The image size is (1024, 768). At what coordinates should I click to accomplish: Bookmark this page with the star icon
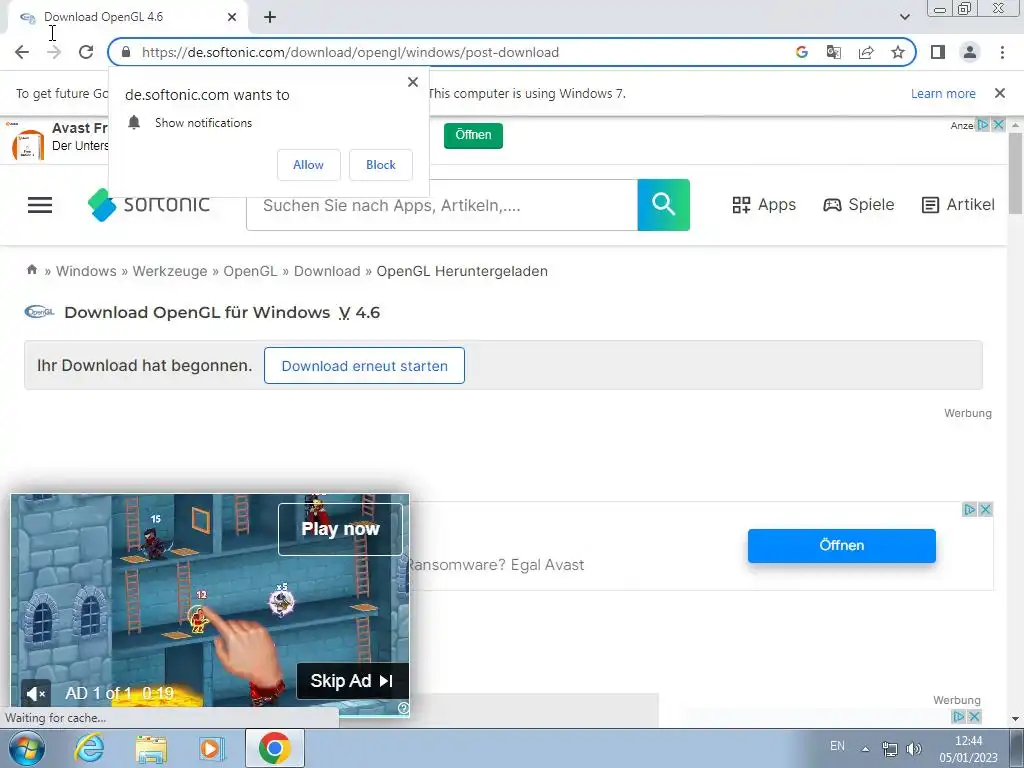898,52
